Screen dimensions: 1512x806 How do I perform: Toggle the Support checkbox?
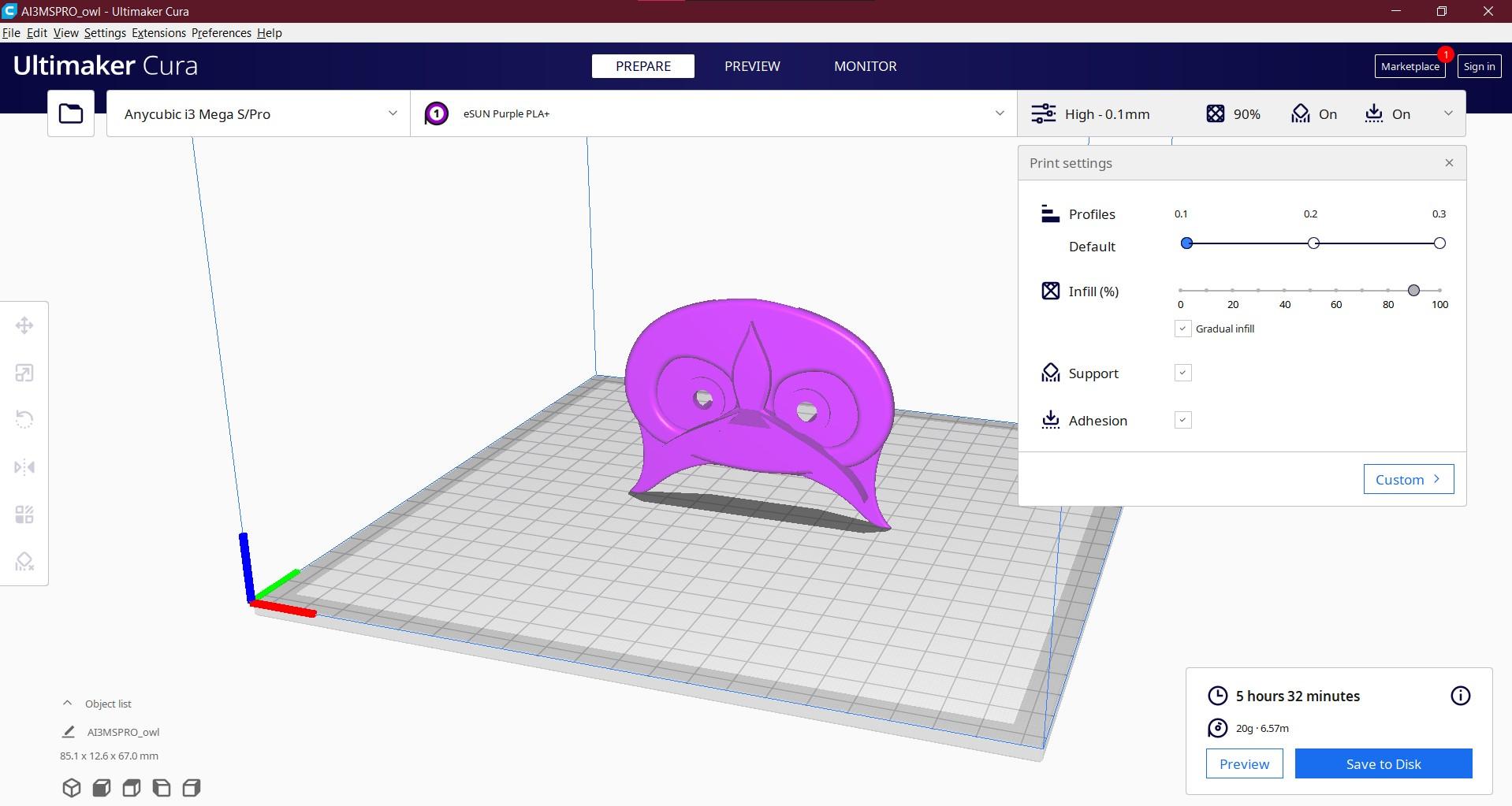coord(1182,373)
